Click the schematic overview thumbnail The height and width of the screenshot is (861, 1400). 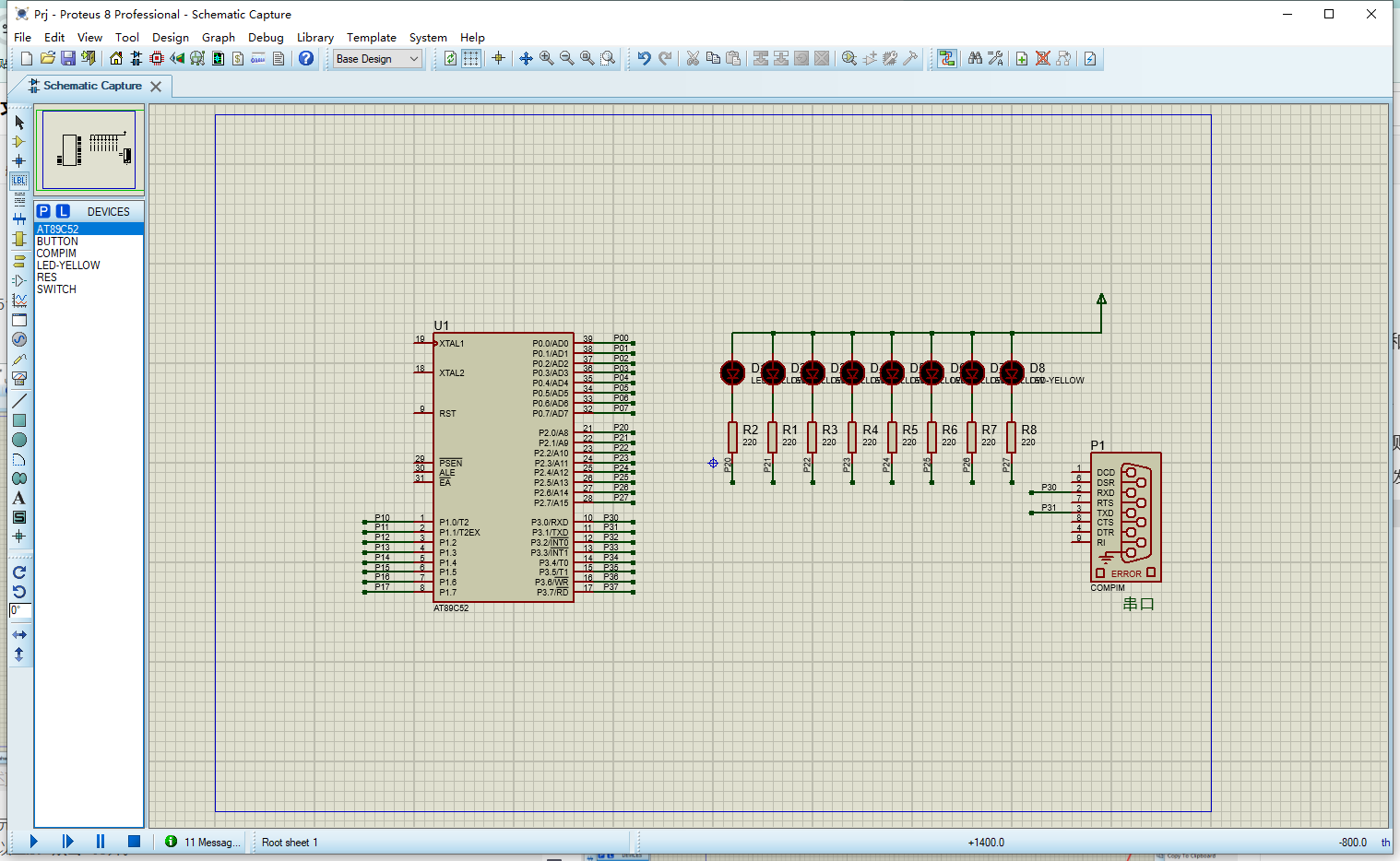pos(89,149)
